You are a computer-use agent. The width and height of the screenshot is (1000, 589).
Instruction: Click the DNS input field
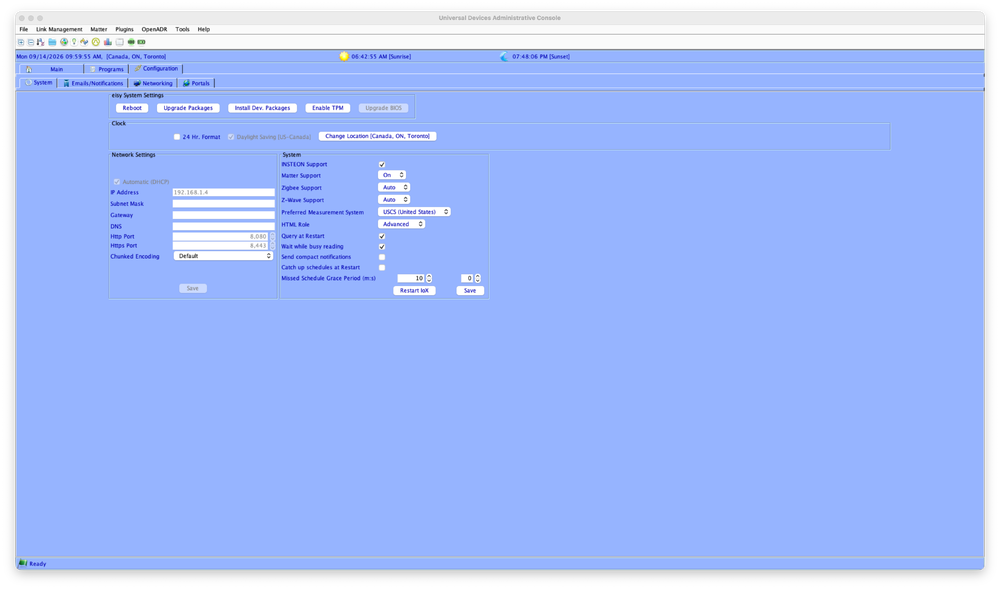pyautogui.click(x=223, y=226)
